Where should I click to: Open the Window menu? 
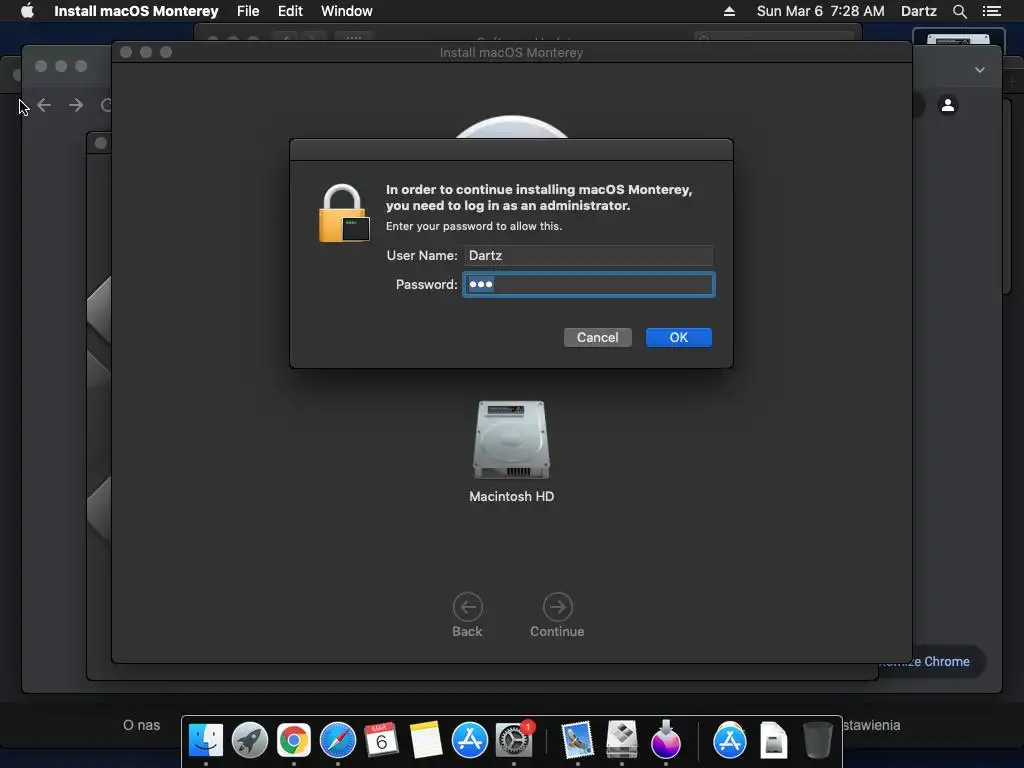click(x=347, y=11)
